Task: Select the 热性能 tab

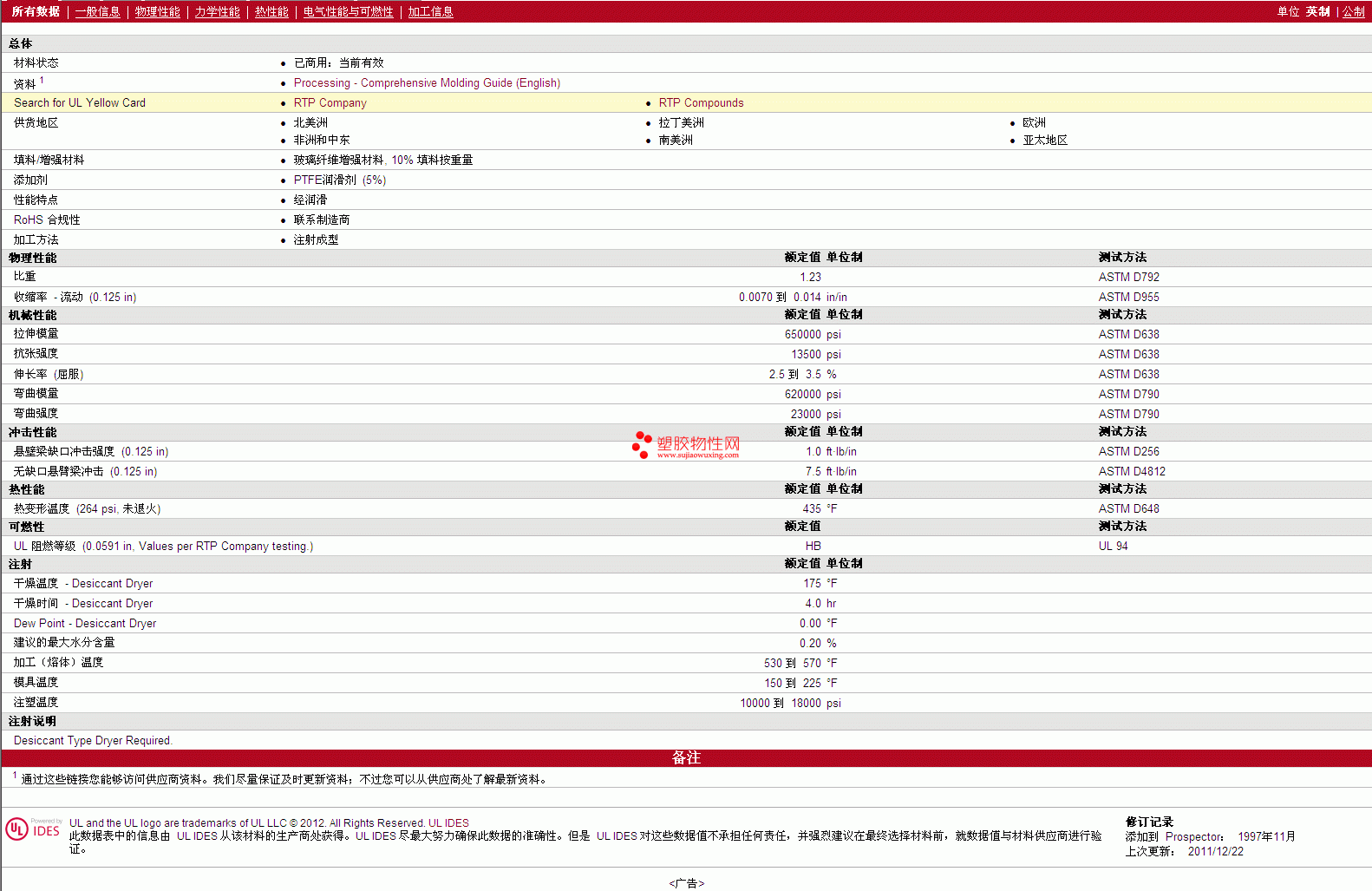Action: (271, 12)
